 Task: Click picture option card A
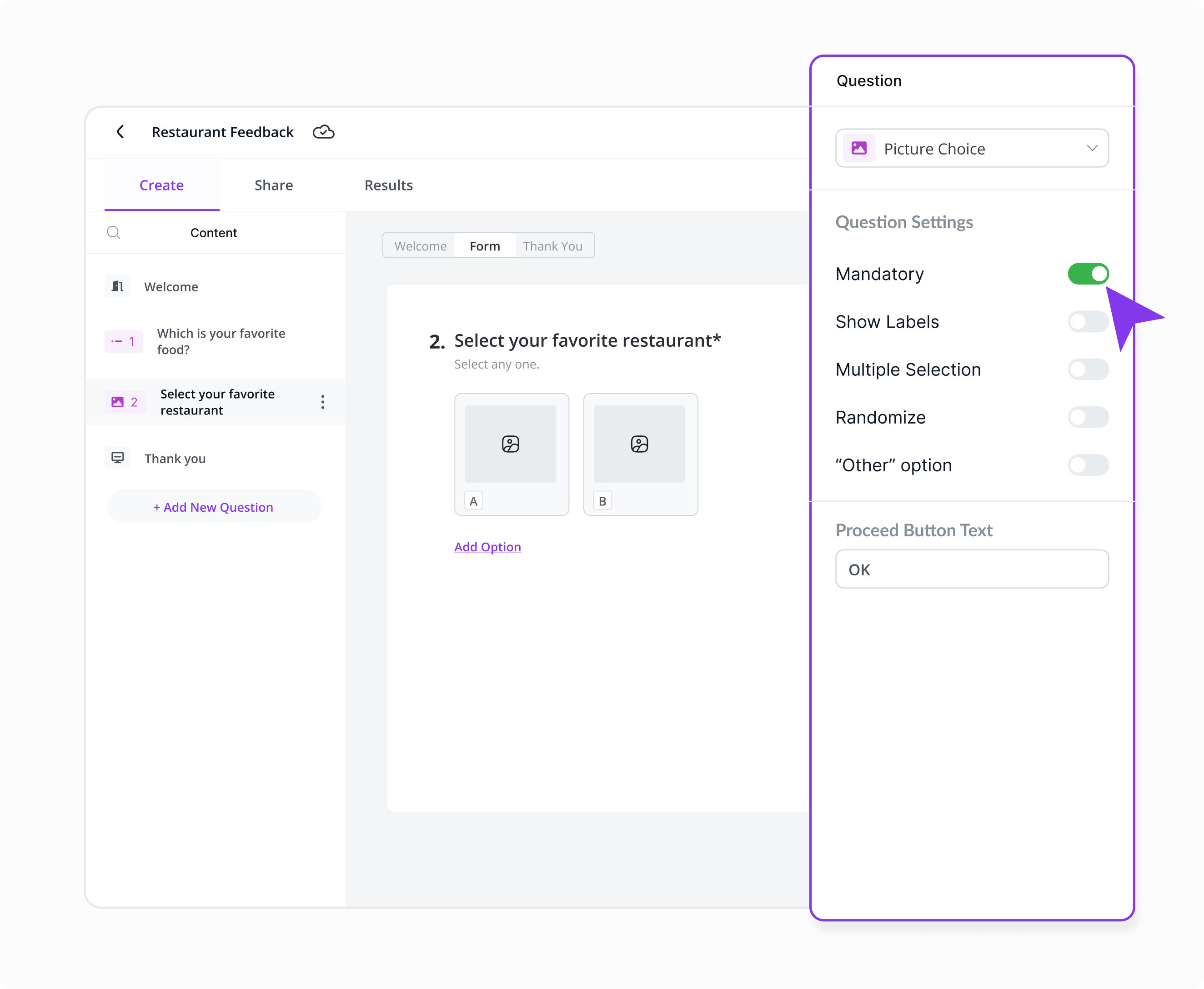512,455
